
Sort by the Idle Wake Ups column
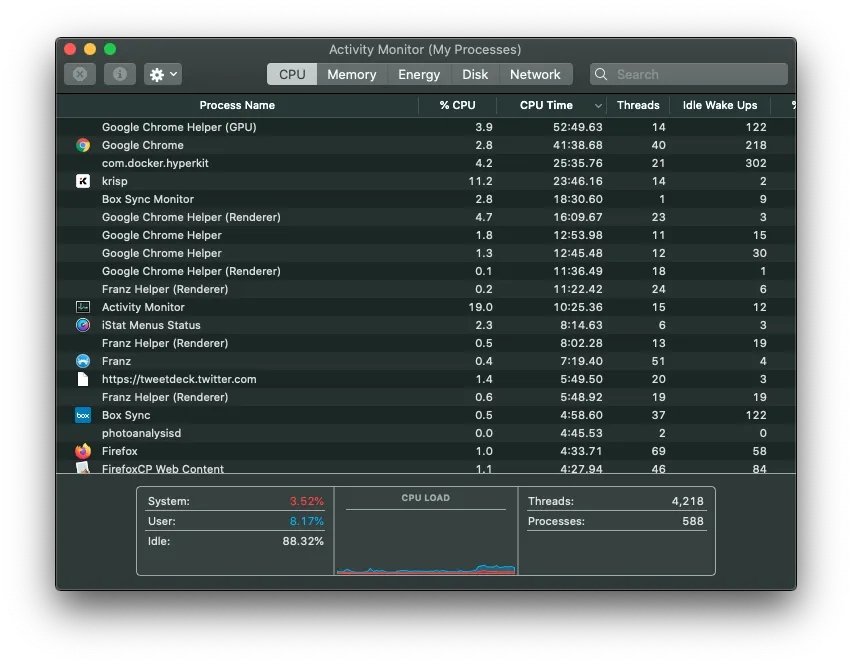pos(719,105)
